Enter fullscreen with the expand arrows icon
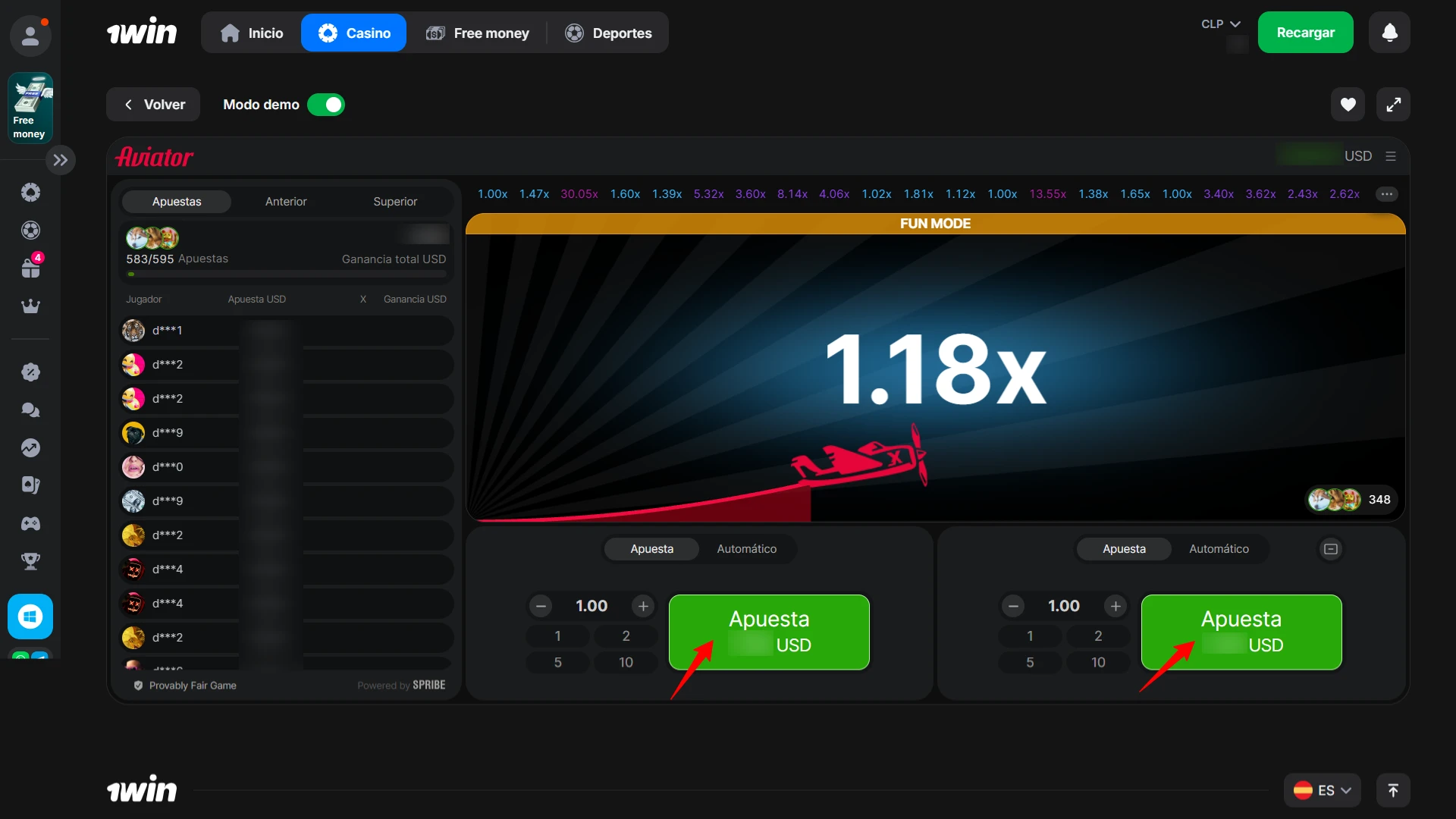The width and height of the screenshot is (1456, 819). pos(1393,105)
